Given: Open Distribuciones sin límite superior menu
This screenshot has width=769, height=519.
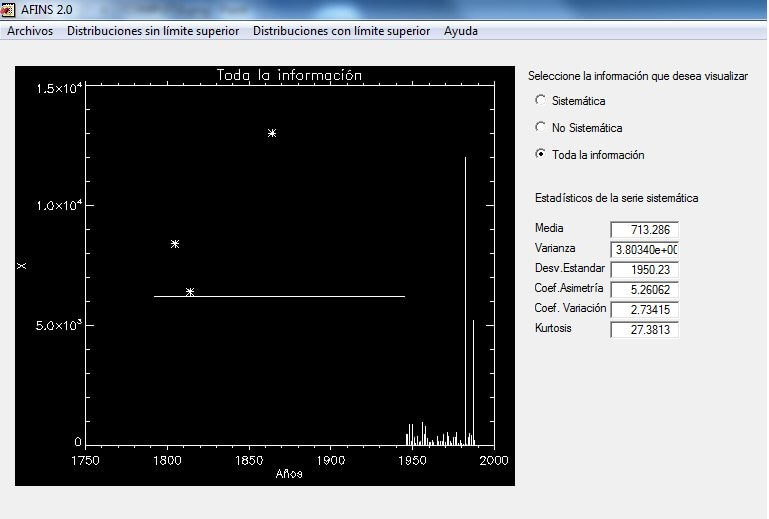Looking at the screenshot, I should coord(153,31).
